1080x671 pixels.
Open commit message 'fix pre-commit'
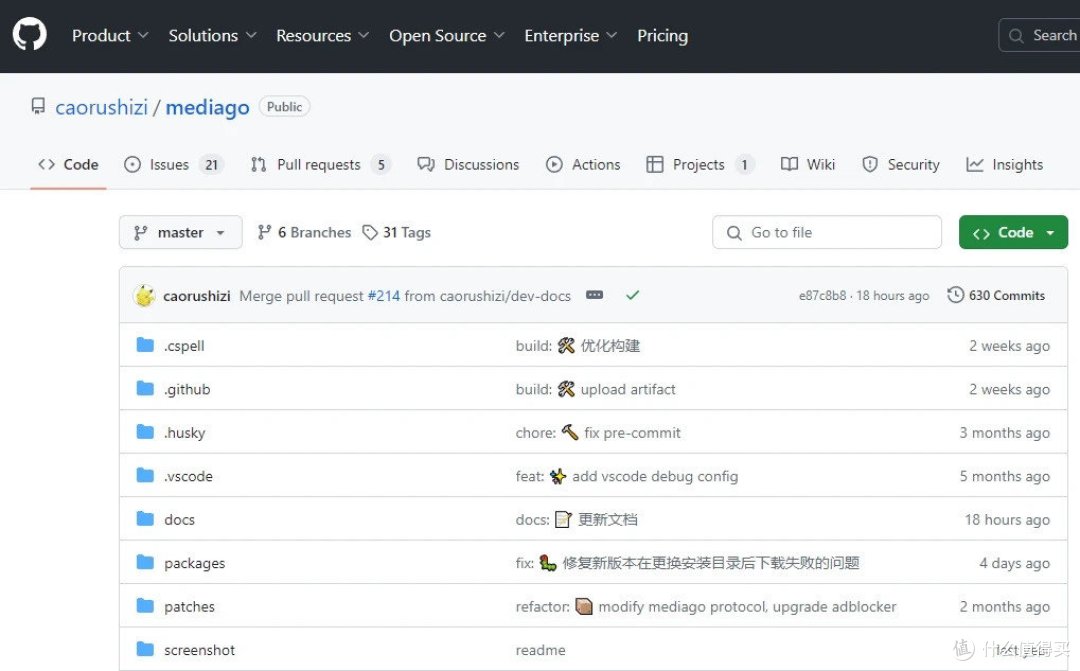point(598,433)
